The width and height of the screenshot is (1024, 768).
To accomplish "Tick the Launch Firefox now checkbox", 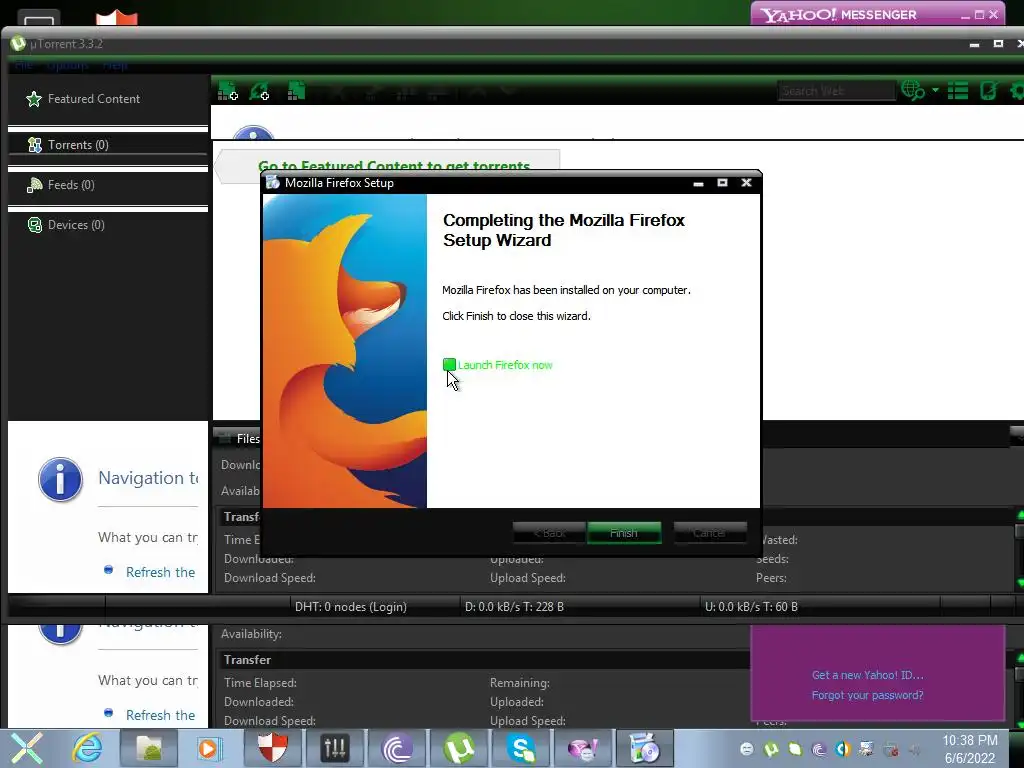I will click(x=449, y=365).
